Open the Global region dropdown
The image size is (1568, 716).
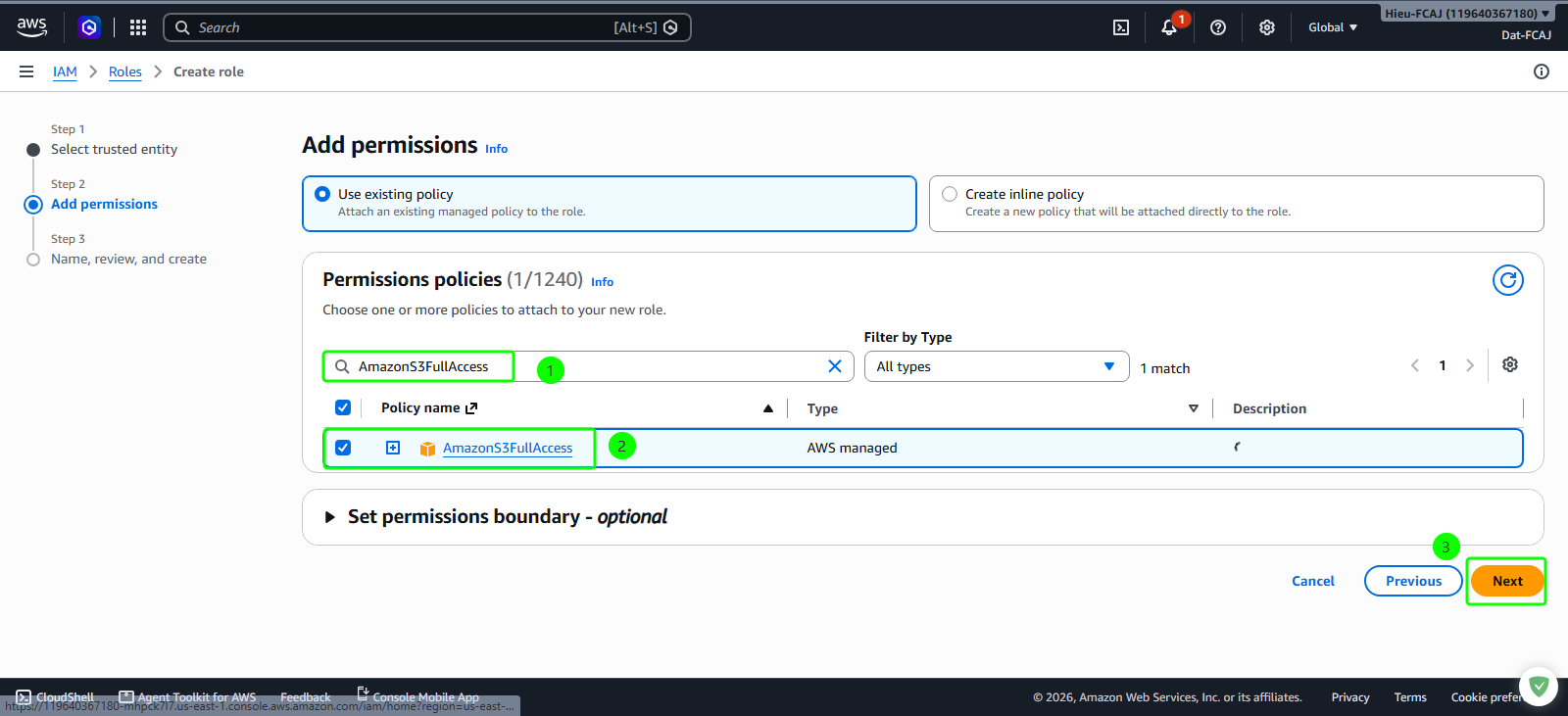pos(1333,27)
